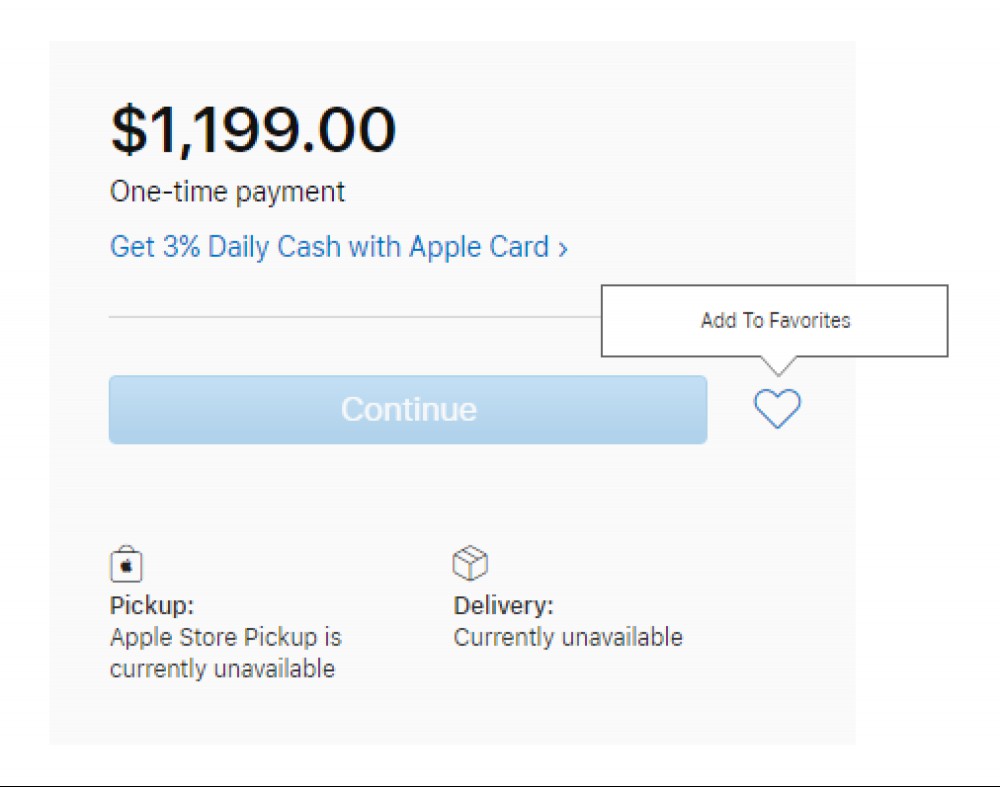Click the Continue button
The height and width of the screenshot is (787, 1000).
click(408, 409)
